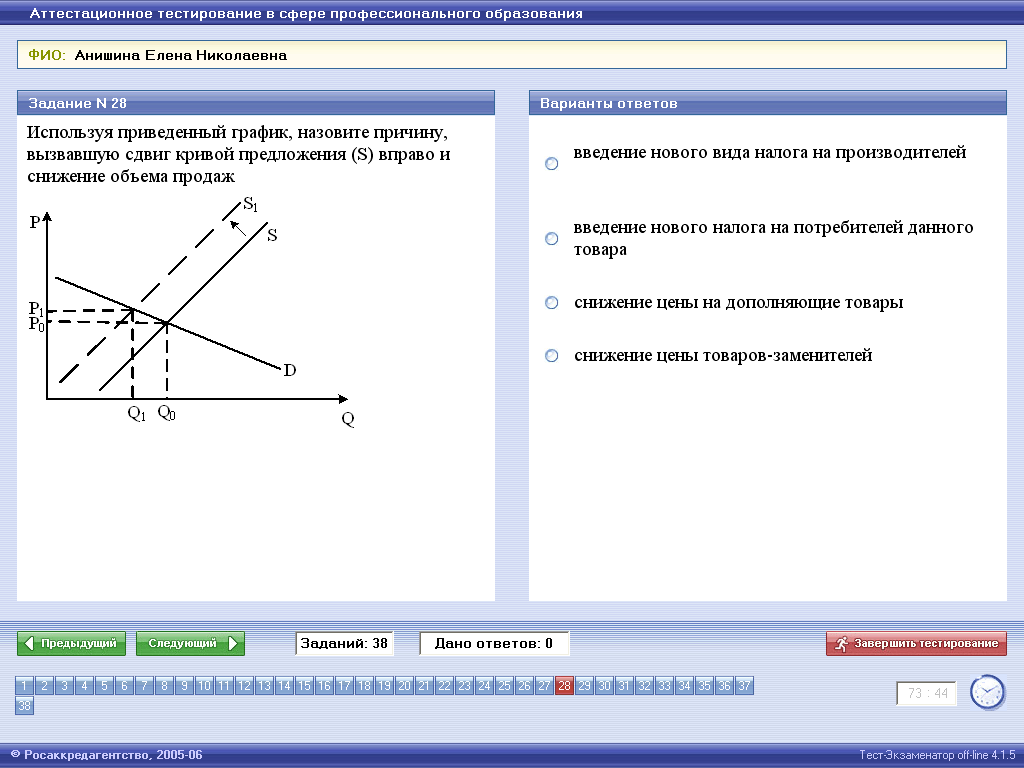Viewport: 1024px width, 768px height.
Task: Show question 31
Action: [624, 686]
